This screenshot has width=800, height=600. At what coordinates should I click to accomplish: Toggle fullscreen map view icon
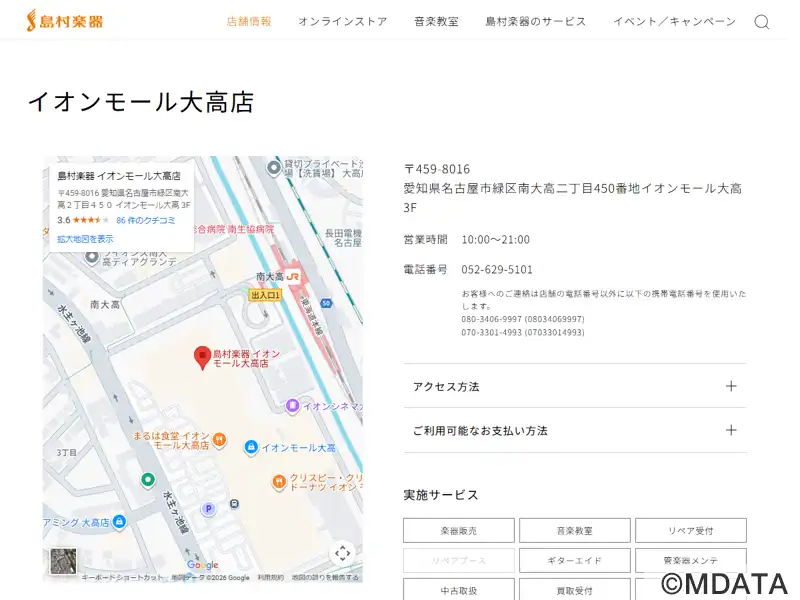[343, 553]
